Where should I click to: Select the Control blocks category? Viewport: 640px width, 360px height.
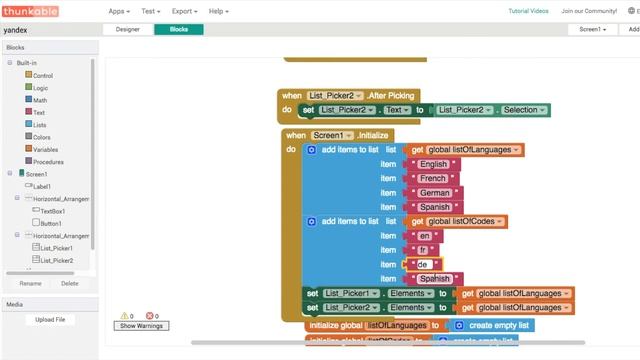(39, 75)
